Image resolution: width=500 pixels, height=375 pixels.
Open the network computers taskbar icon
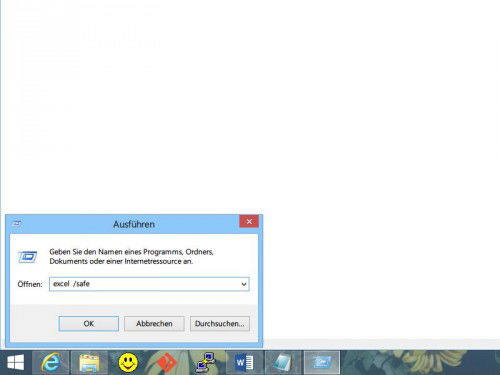(206, 362)
